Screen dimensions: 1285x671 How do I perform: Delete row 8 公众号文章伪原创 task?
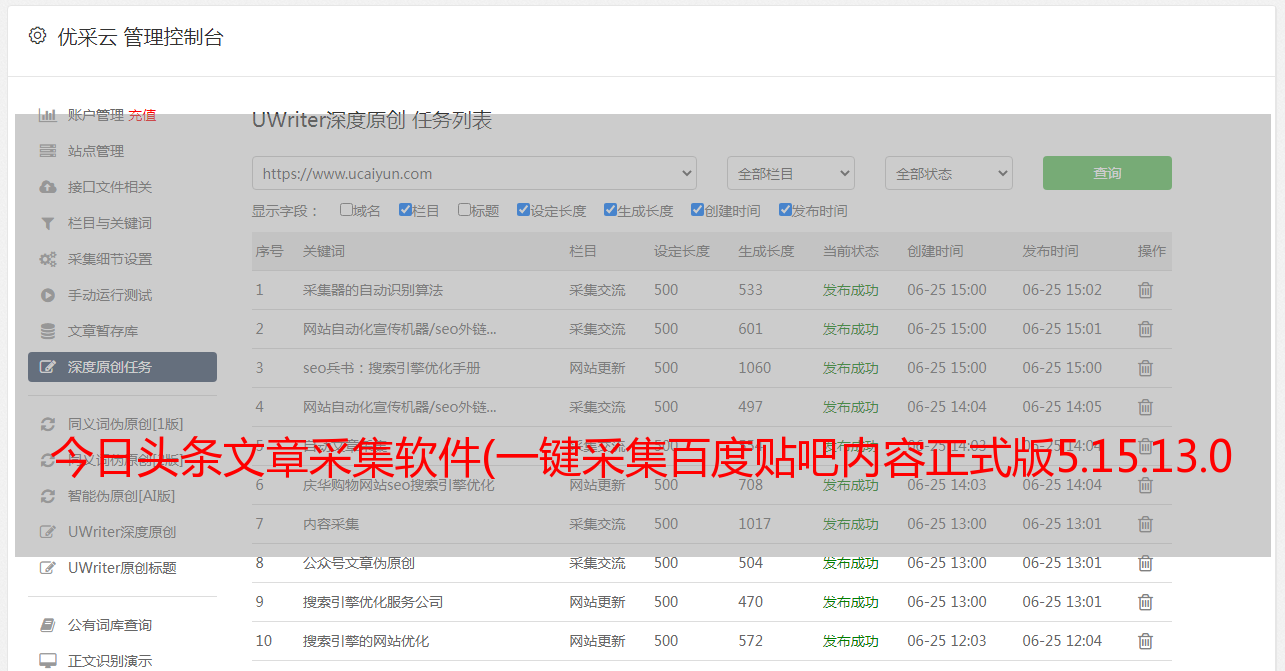1146,563
